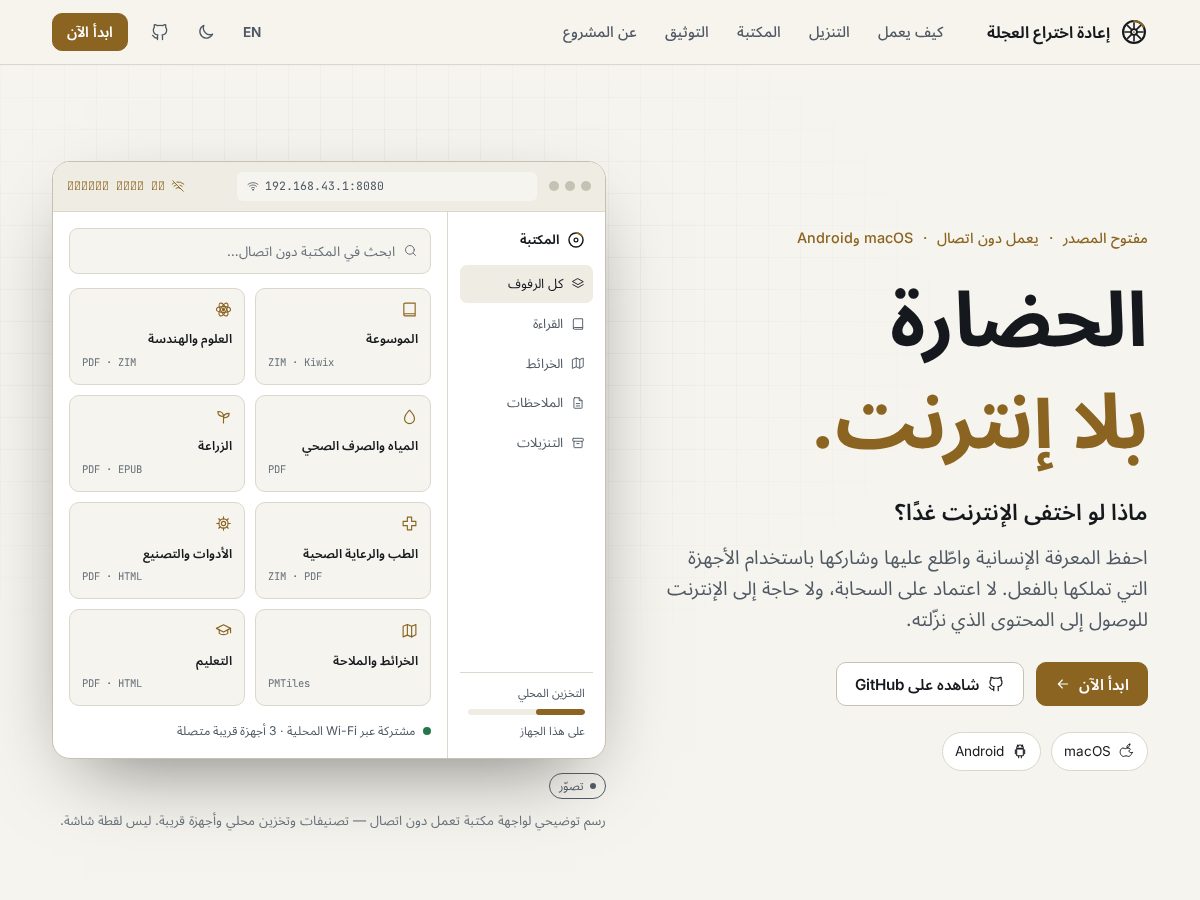Click the GitHub icon inside the 'شاهده على GitHub' button
Screen dimensions: 1200x900
pos(996,684)
